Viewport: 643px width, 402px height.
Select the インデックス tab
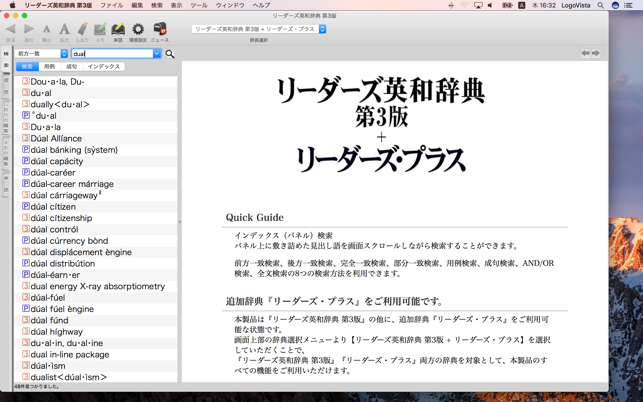[103, 67]
